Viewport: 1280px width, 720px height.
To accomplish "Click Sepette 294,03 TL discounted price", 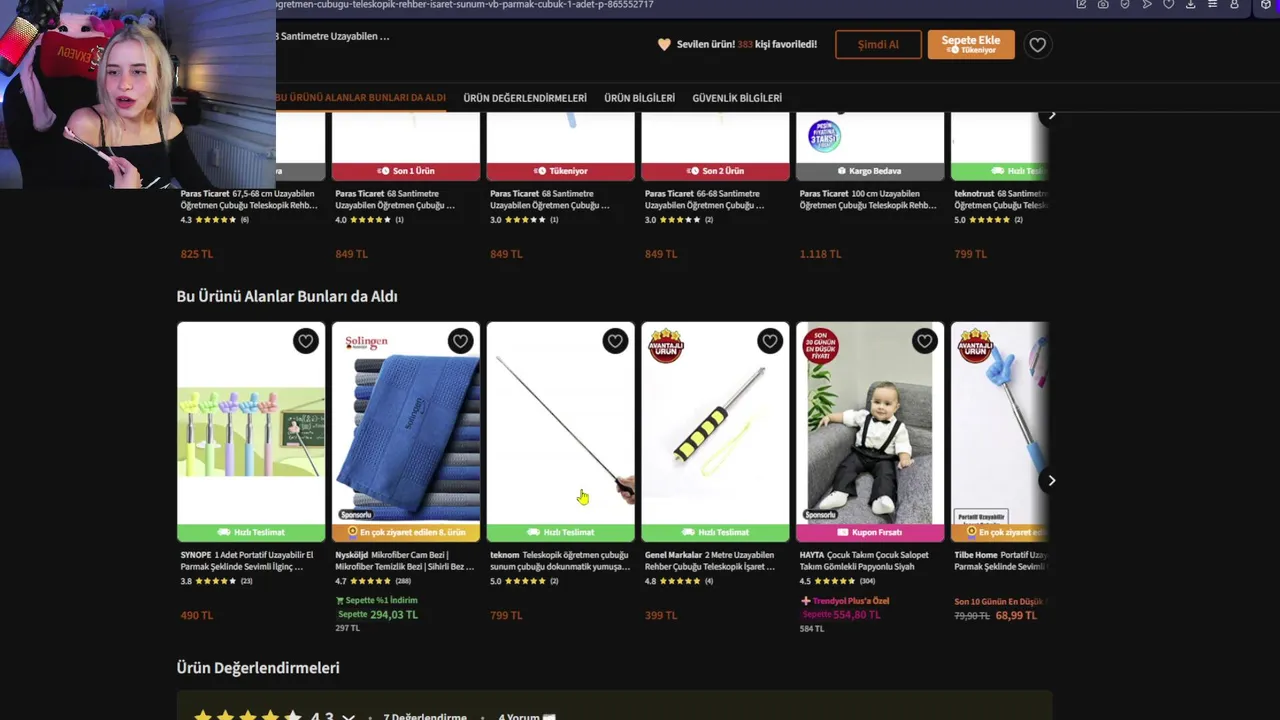I will click(x=377, y=615).
